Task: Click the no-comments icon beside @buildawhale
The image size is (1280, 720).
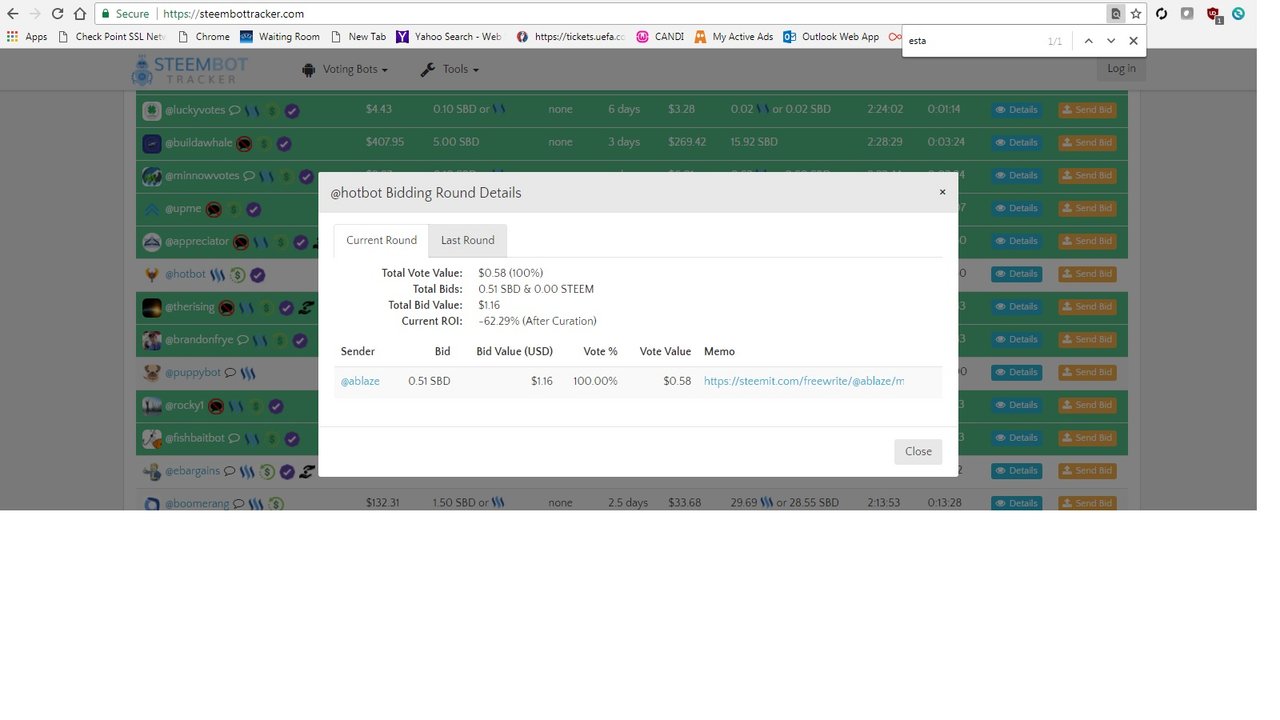Action: pos(244,143)
